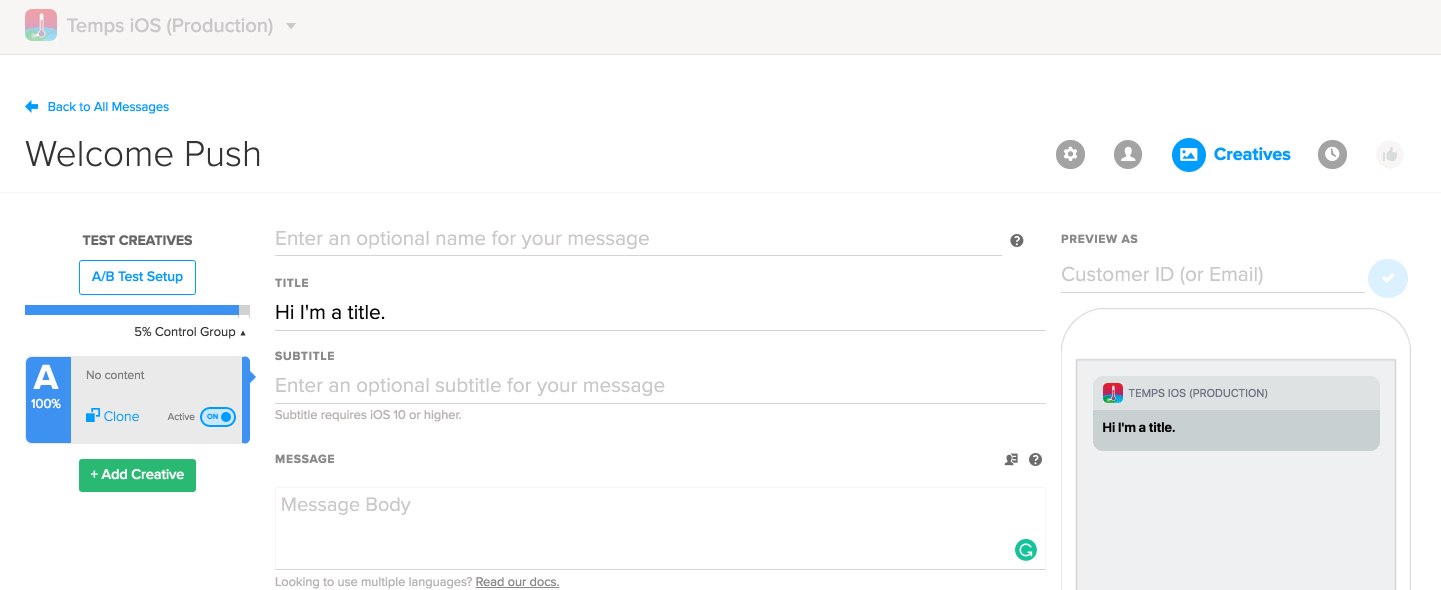Toggle creative A Active switch off
The image size is (1441, 590).
tap(218, 417)
